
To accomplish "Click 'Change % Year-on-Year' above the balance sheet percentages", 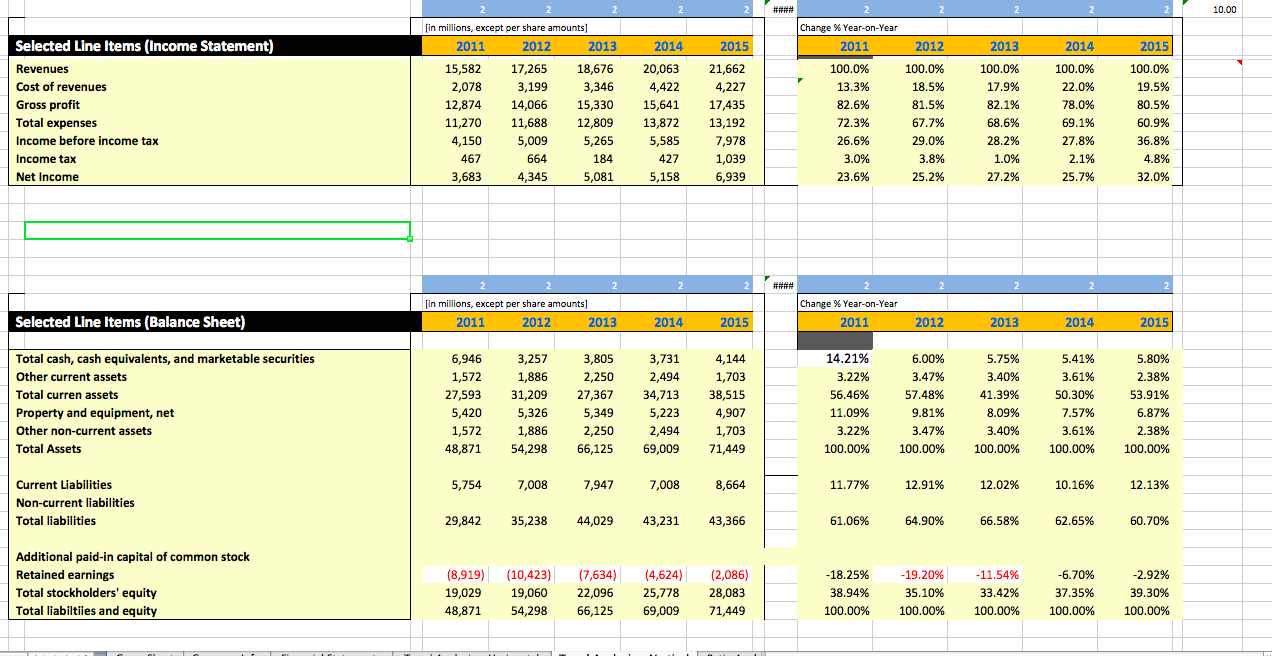I will pyautogui.click(x=849, y=304).
